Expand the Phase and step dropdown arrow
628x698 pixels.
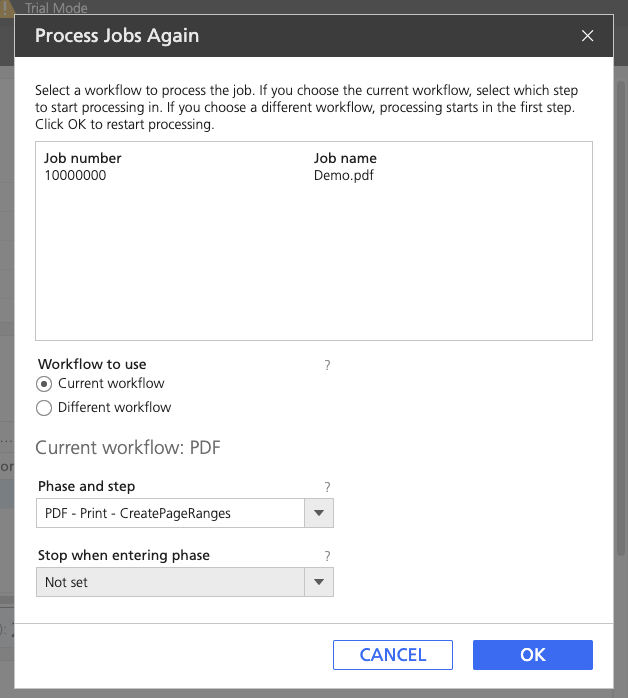pyautogui.click(x=319, y=514)
